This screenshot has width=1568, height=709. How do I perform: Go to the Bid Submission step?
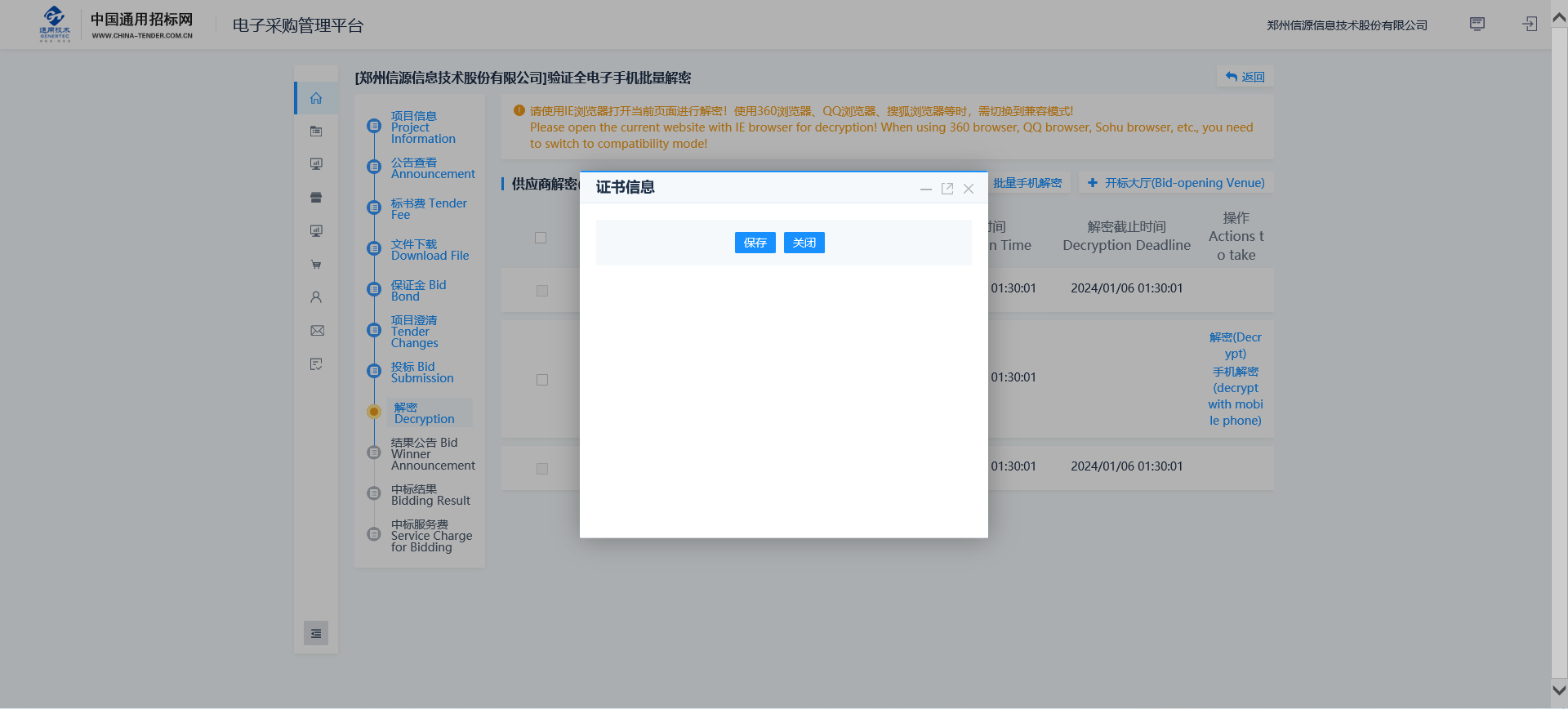tap(421, 372)
